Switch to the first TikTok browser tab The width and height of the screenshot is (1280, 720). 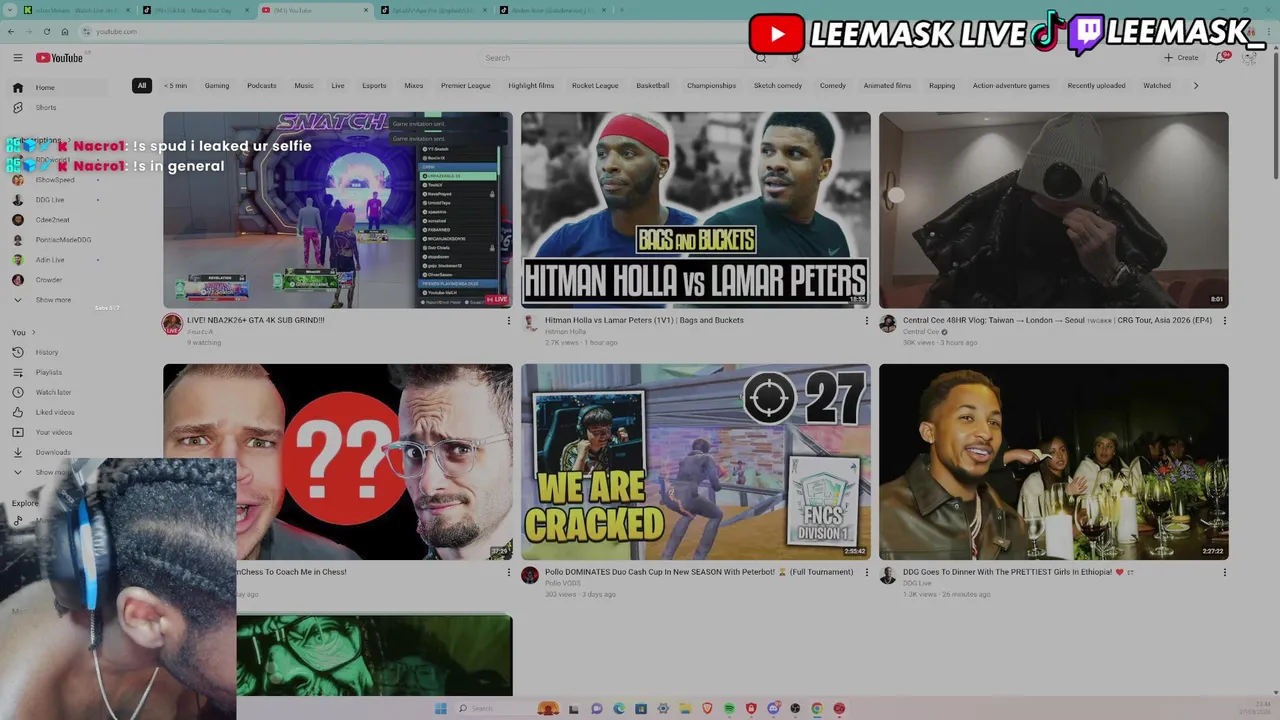pyautogui.click(x=195, y=10)
